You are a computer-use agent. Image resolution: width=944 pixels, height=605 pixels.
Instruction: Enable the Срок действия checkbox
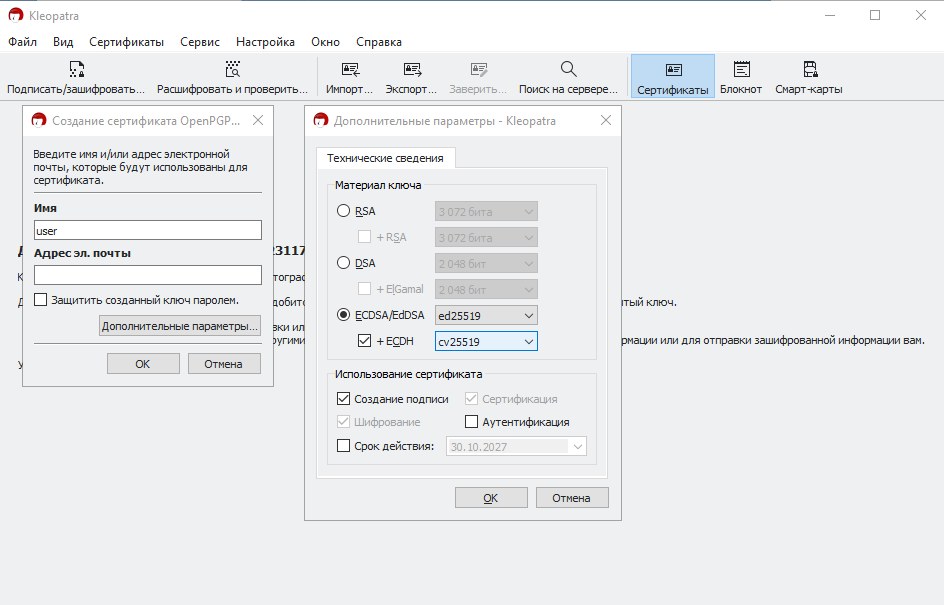pyautogui.click(x=343, y=446)
